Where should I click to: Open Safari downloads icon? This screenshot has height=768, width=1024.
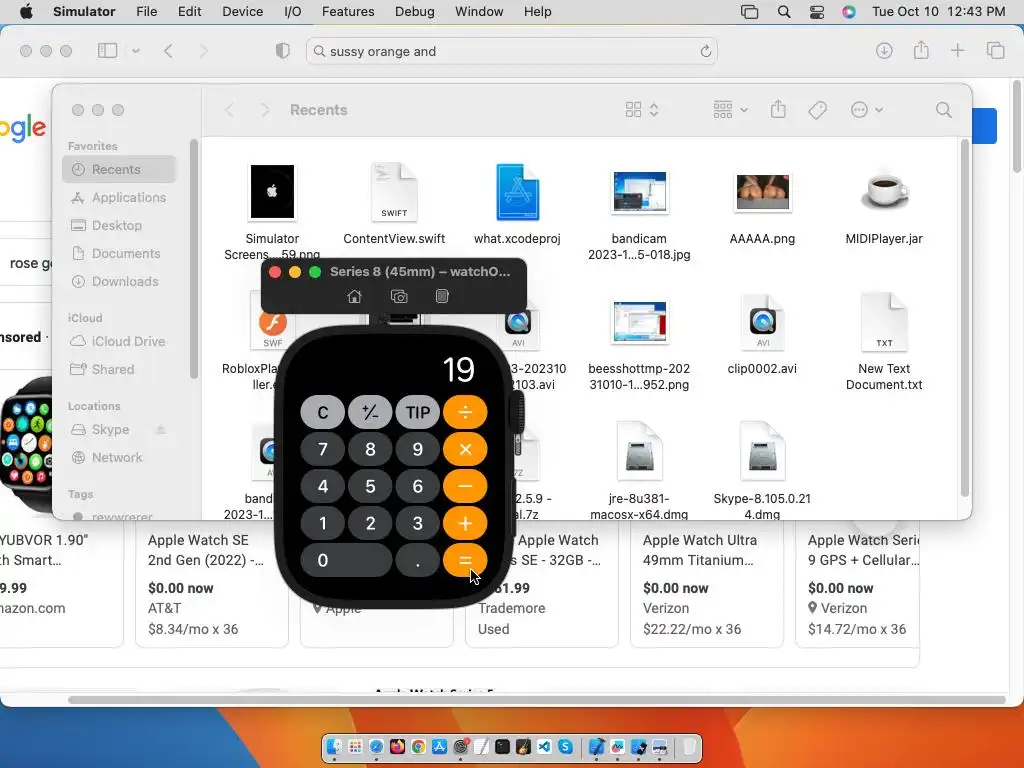[x=884, y=50]
